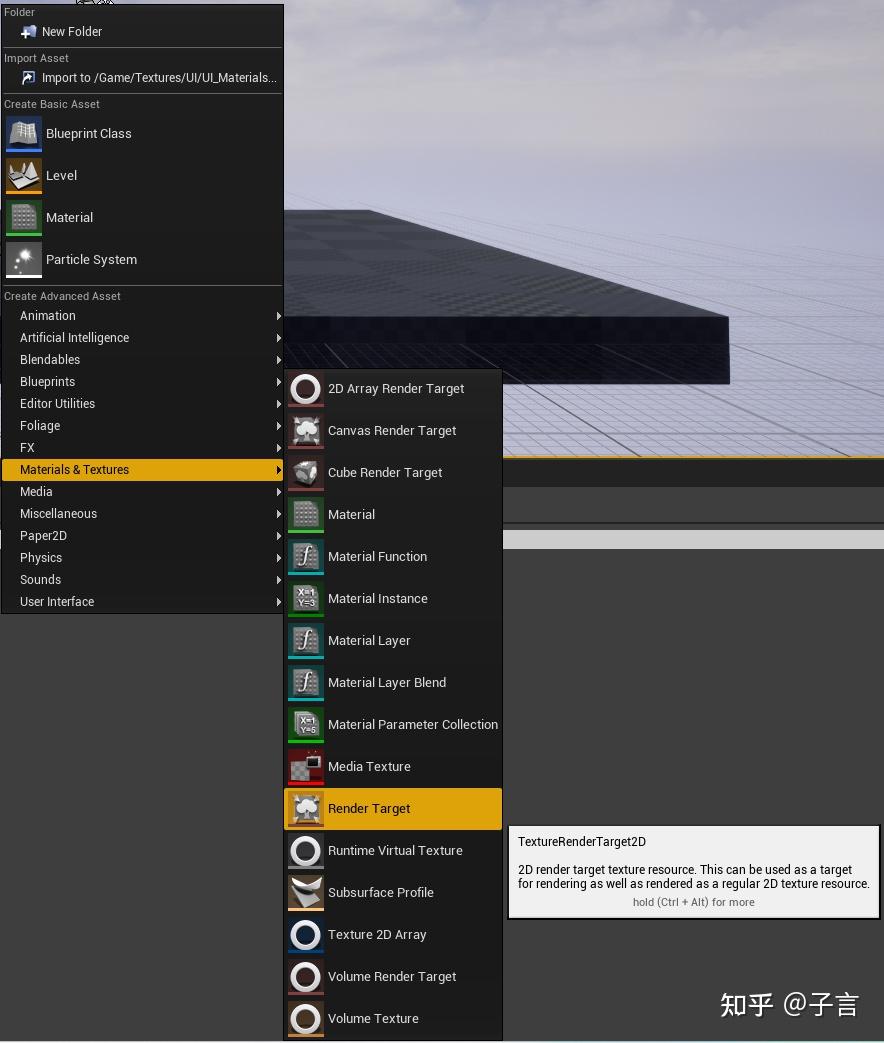The width and height of the screenshot is (884, 1043).
Task: Select the Particle System icon
Action: 23,259
